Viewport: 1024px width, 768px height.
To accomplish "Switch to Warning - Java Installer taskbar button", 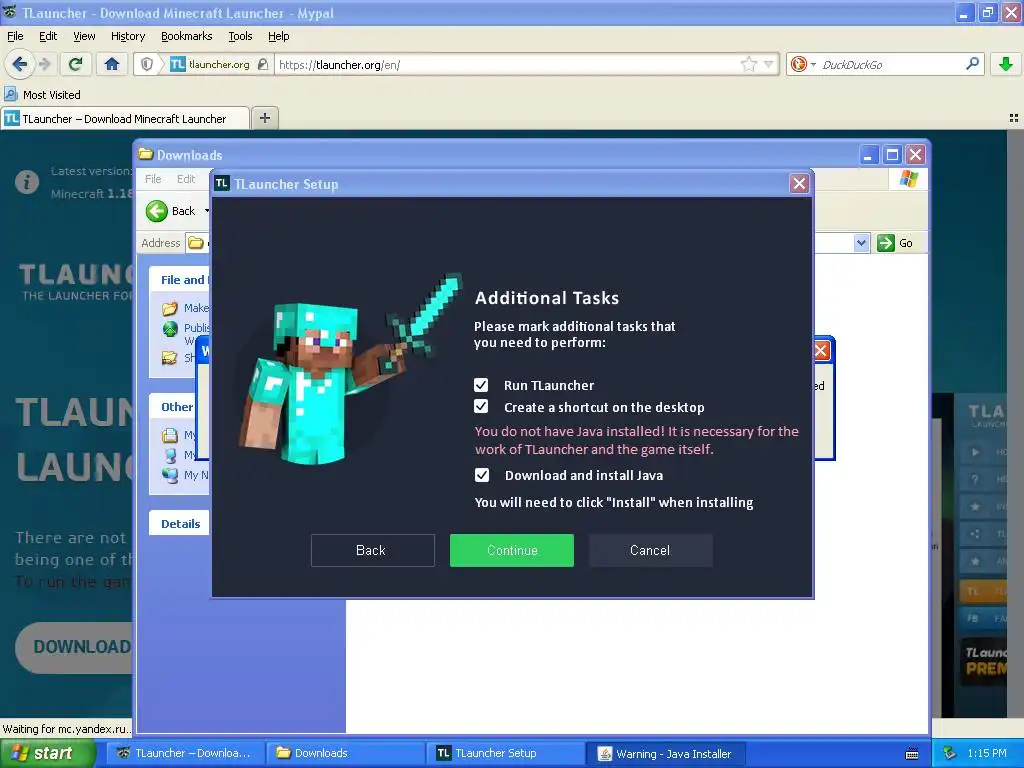I will point(666,754).
